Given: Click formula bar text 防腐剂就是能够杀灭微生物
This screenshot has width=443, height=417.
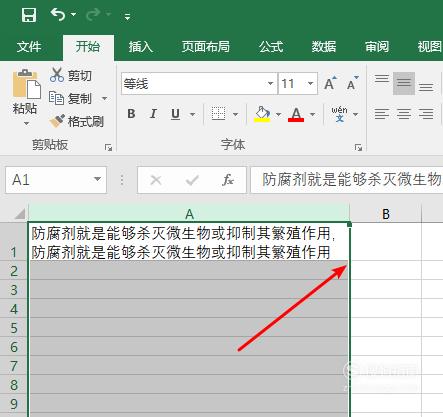Looking at the screenshot, I should point(351,180).
